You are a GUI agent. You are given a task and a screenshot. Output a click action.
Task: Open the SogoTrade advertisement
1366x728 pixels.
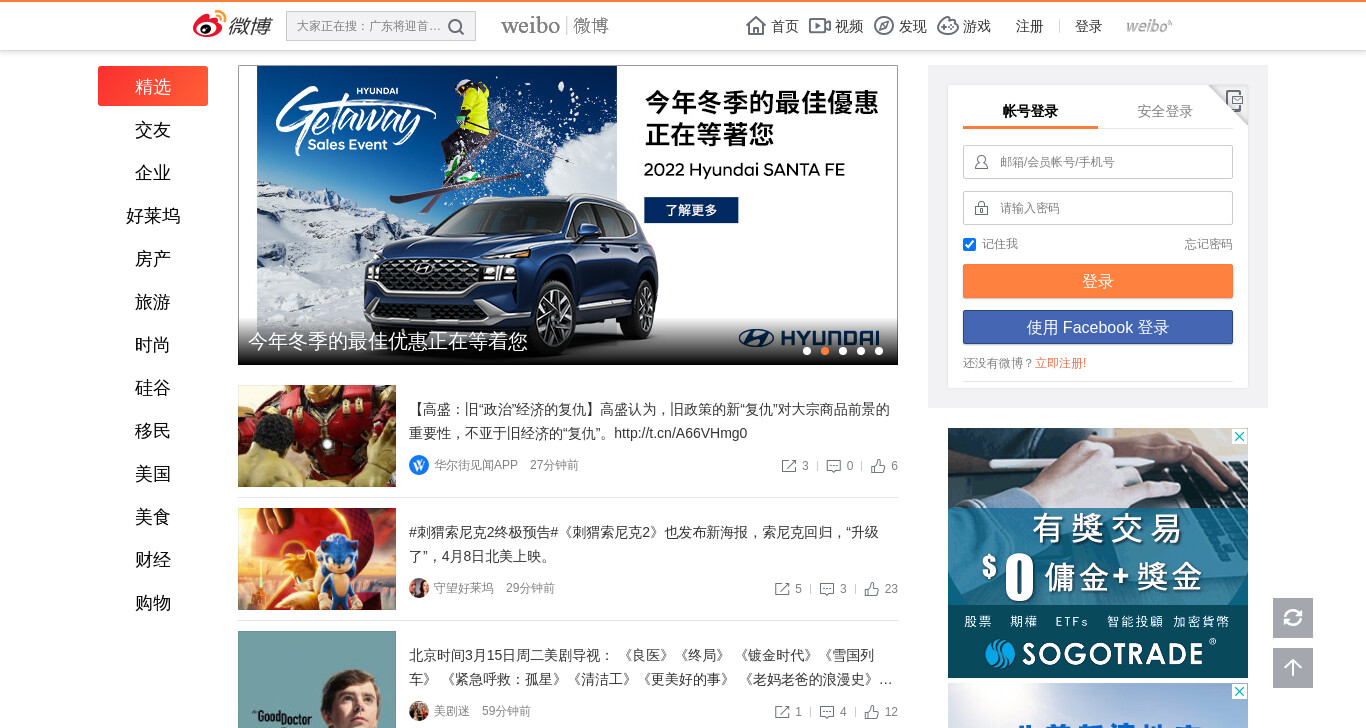tap(1098, 553)
